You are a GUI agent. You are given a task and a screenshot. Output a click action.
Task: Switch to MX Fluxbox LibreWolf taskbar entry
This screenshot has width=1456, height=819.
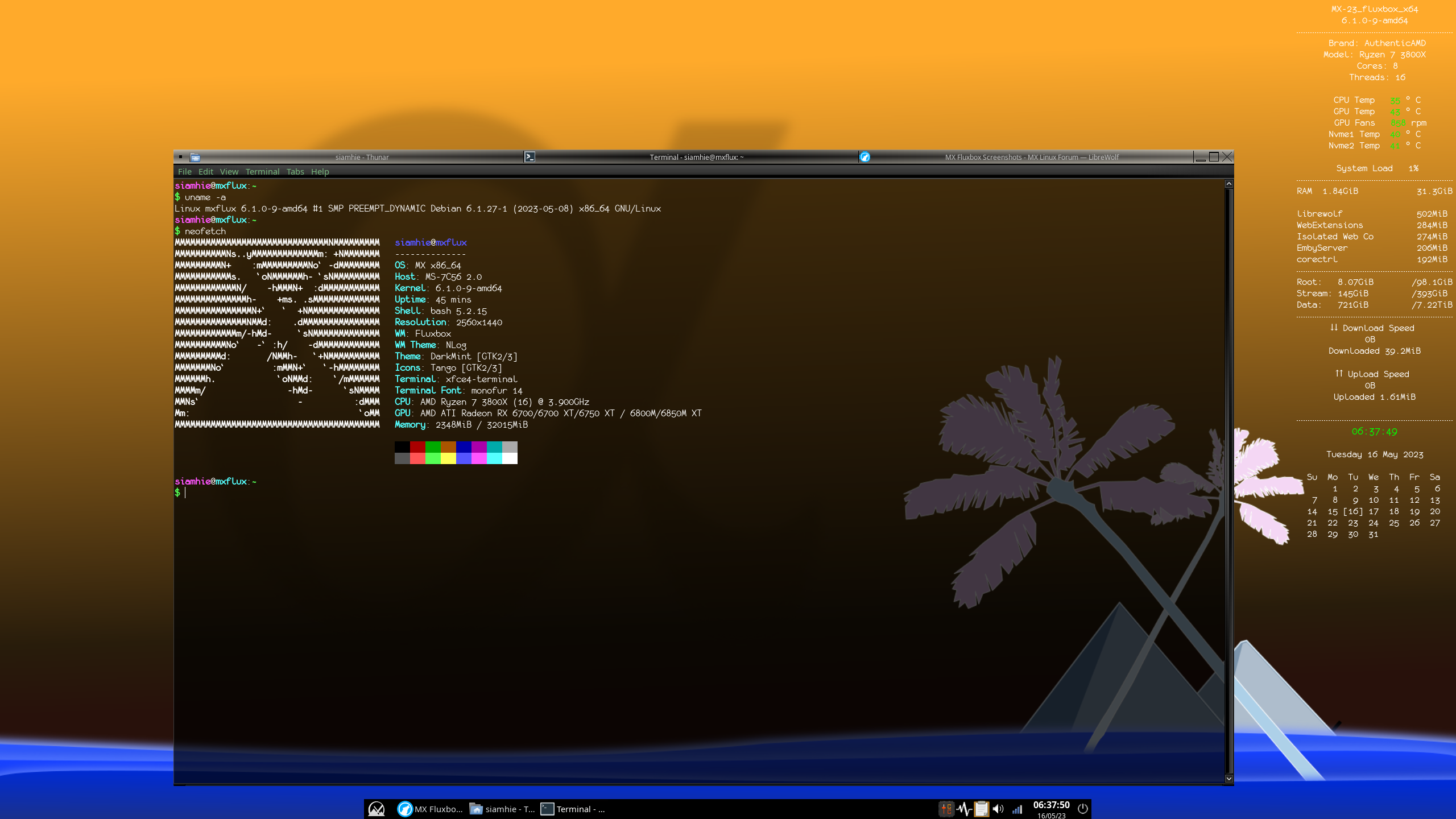430,809
